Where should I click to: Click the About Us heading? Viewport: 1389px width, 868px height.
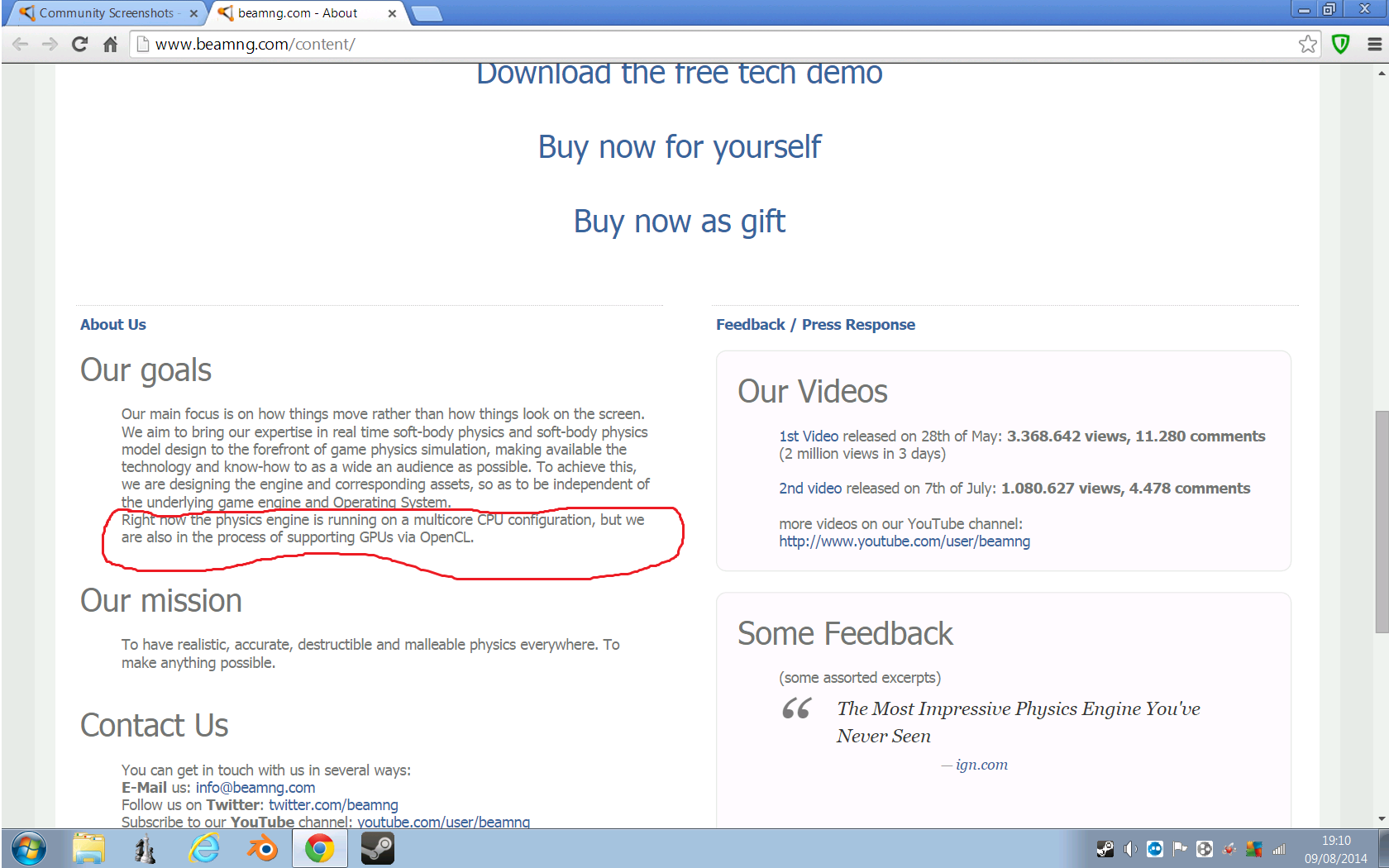pyautogui.click(x=113, y=325)
